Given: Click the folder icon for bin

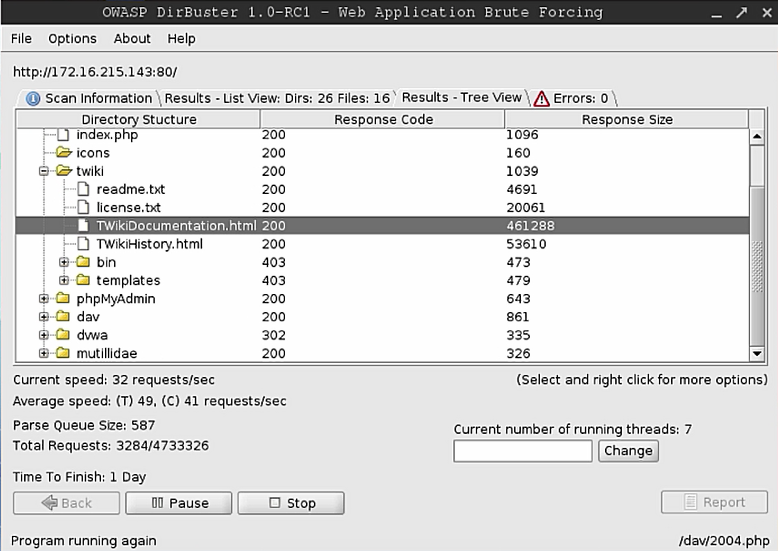Looking at the screenshot, I should click(83, 262).
